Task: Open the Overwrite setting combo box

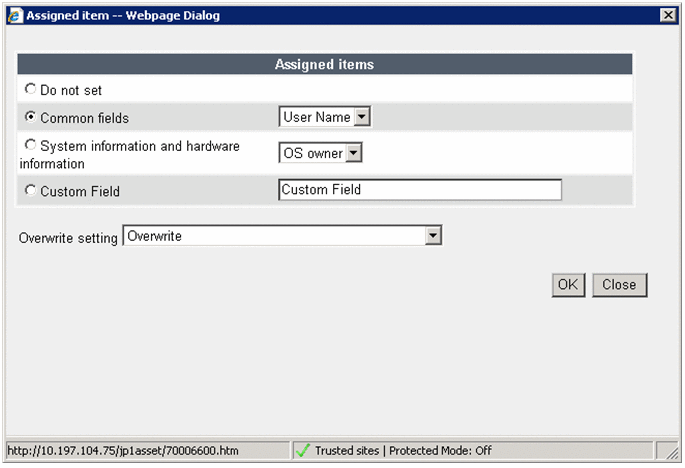Action: pos(433,236)
